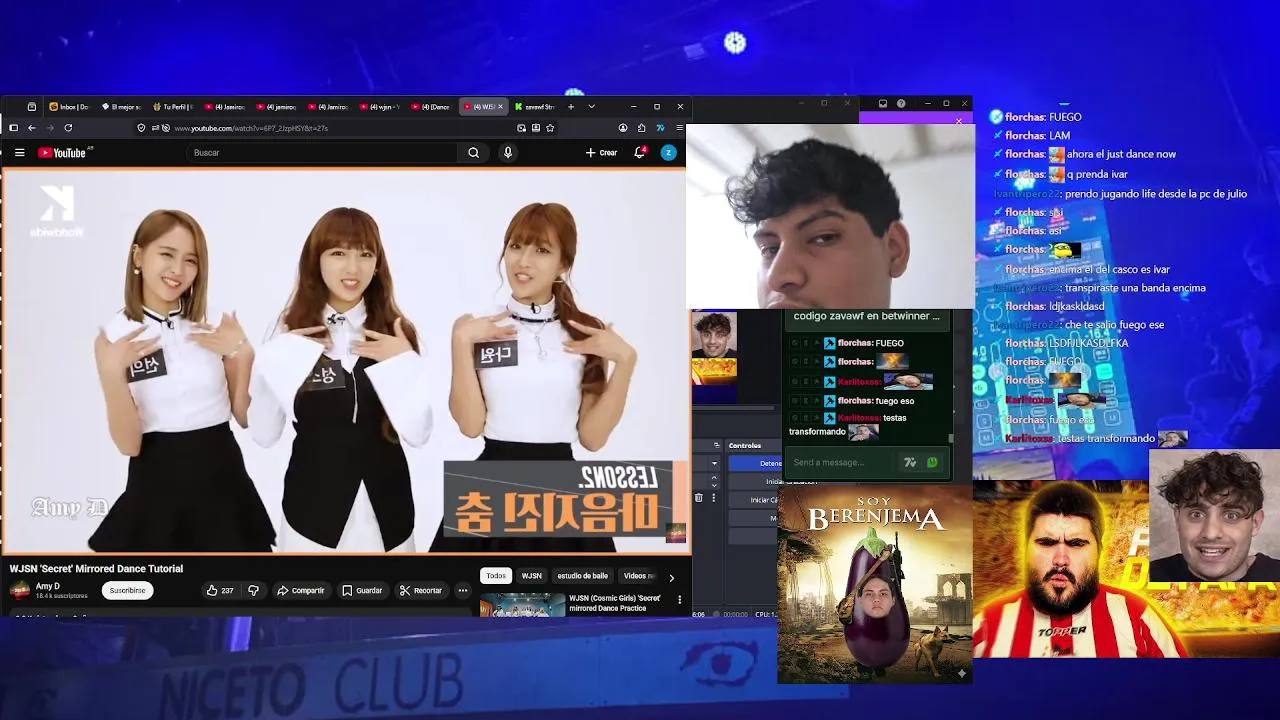1280x720 pixels.
Task: Bookmark this page with the star icon
Action: tap(550, 128)
